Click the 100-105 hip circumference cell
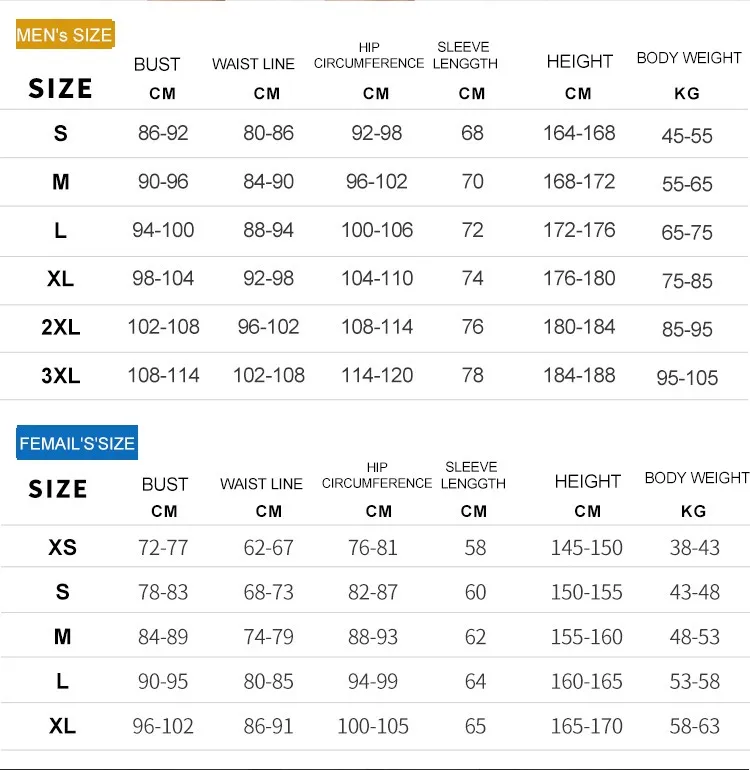The image size is (750, 770). (373, 726)
